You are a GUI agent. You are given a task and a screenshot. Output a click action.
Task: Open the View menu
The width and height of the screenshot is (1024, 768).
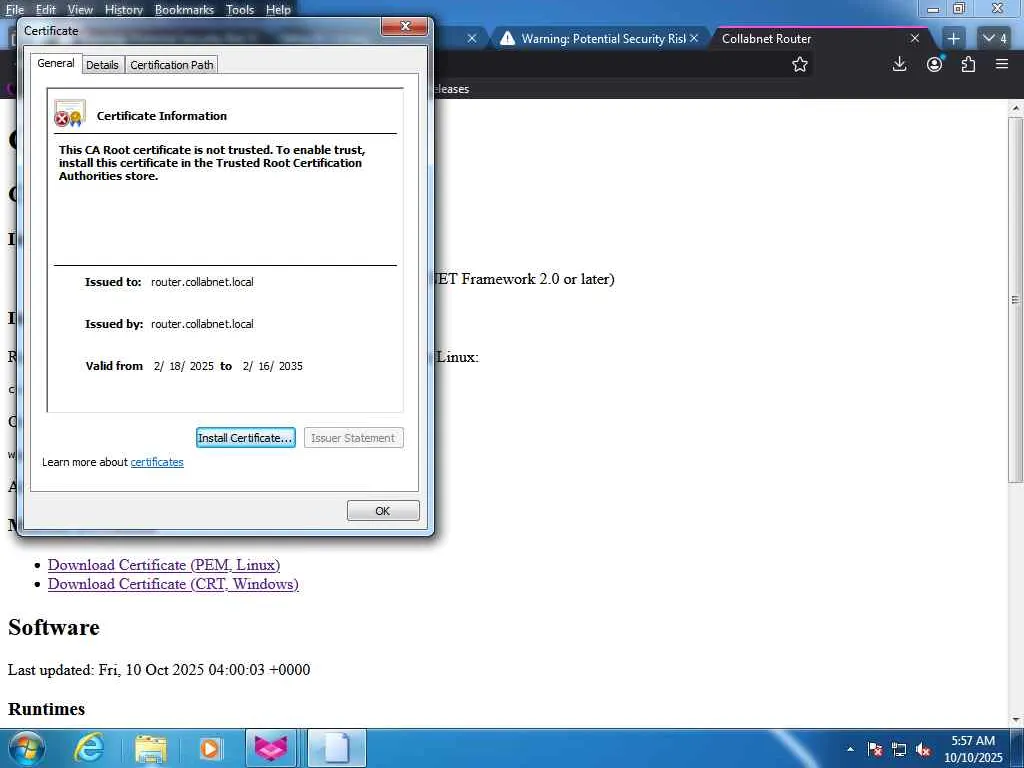[x=80, y=10]
